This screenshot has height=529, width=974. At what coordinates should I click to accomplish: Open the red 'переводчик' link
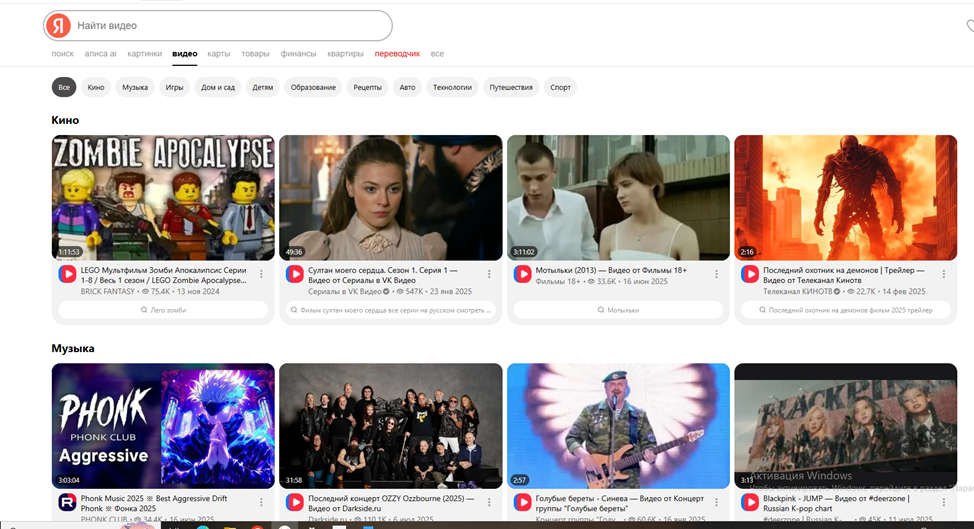tap(397, 54)
